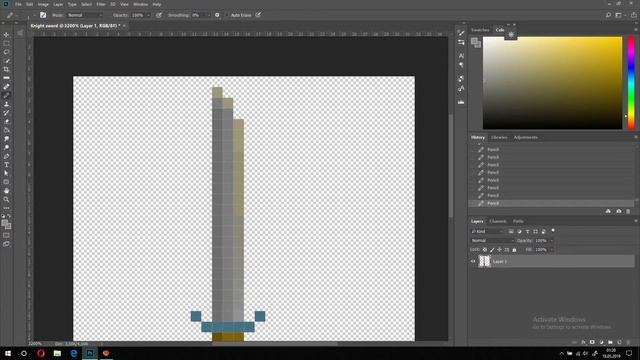Image resolution: width=640 pixels, height=360 pixels.
Task: Open the Opacity slider dropdown in options bar
Action: (x=148, y=15)
